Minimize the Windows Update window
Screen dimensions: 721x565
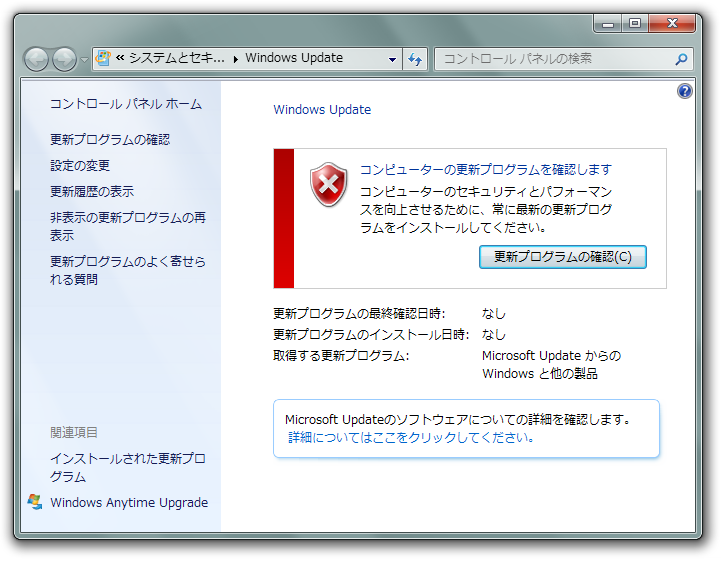click(x=608, y=23)
